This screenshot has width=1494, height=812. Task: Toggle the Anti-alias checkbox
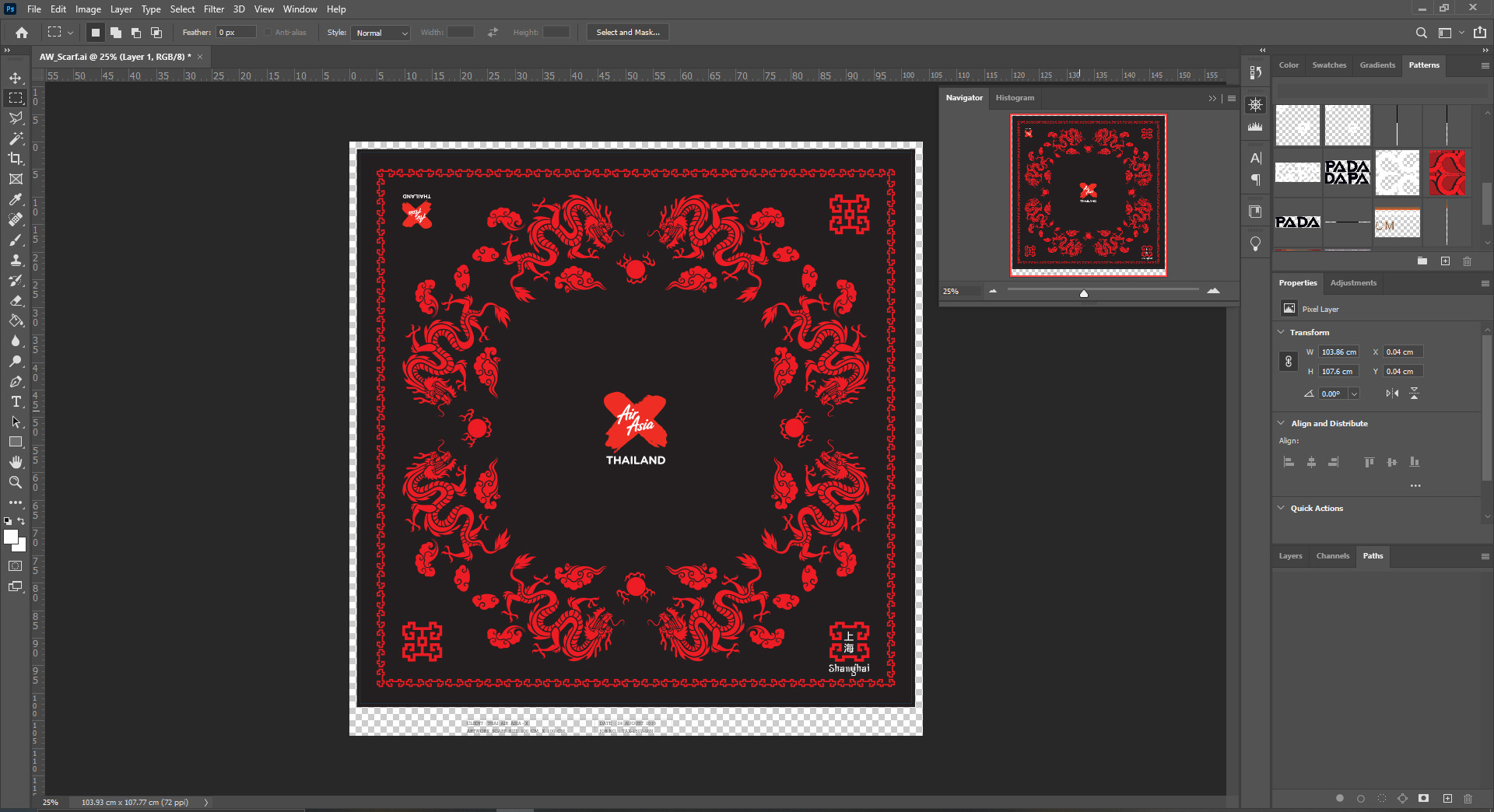point(268,33)
